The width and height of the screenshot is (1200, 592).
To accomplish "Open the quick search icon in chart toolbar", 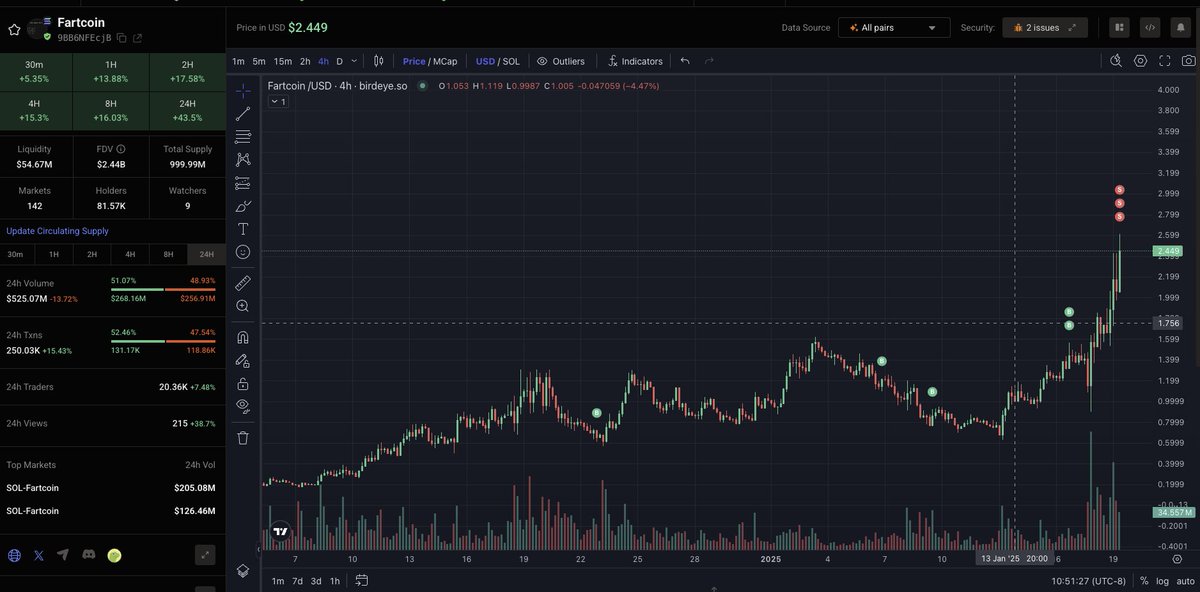I will coord(1116,61).
